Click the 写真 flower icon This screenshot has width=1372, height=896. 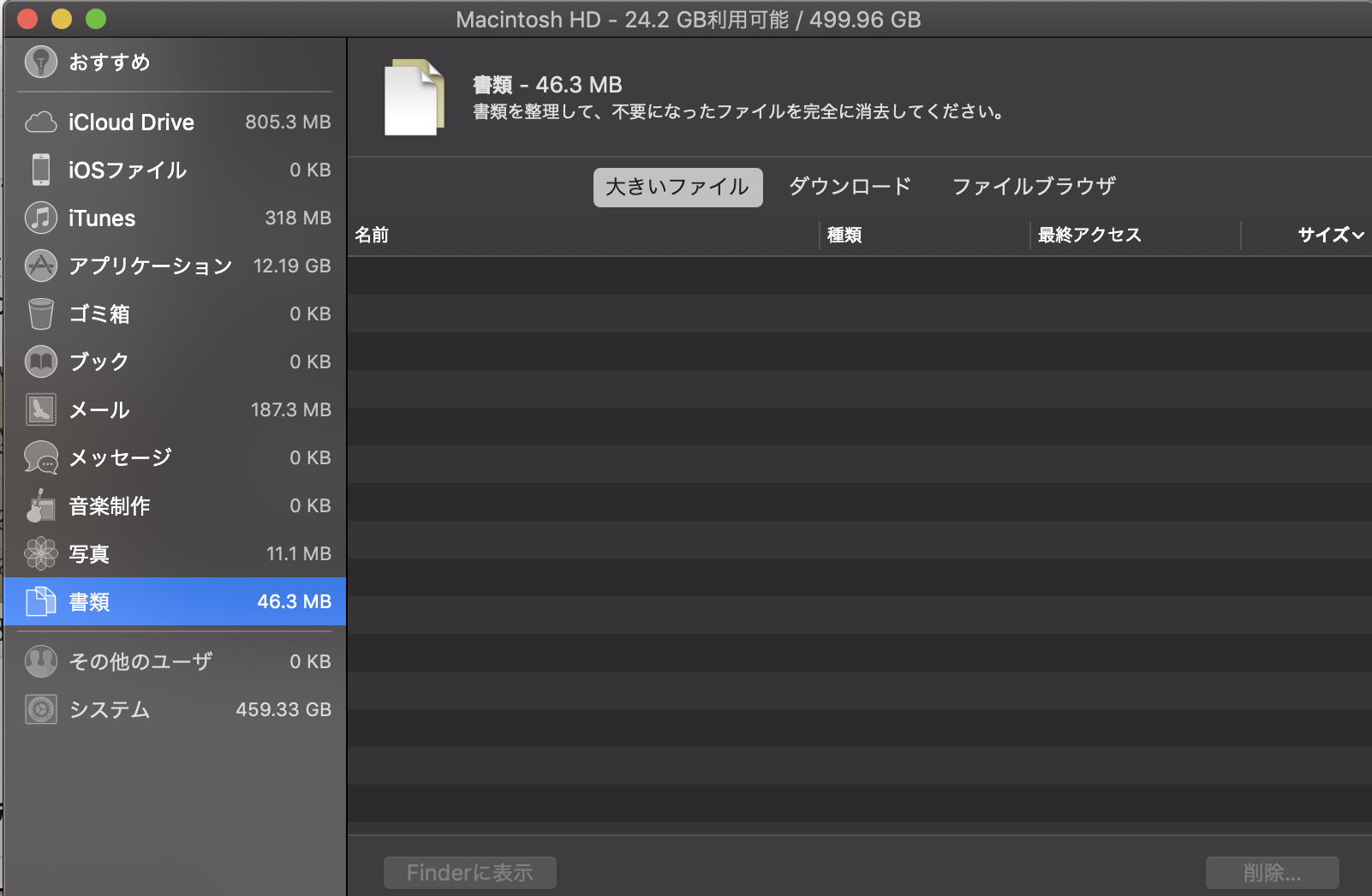41,553
